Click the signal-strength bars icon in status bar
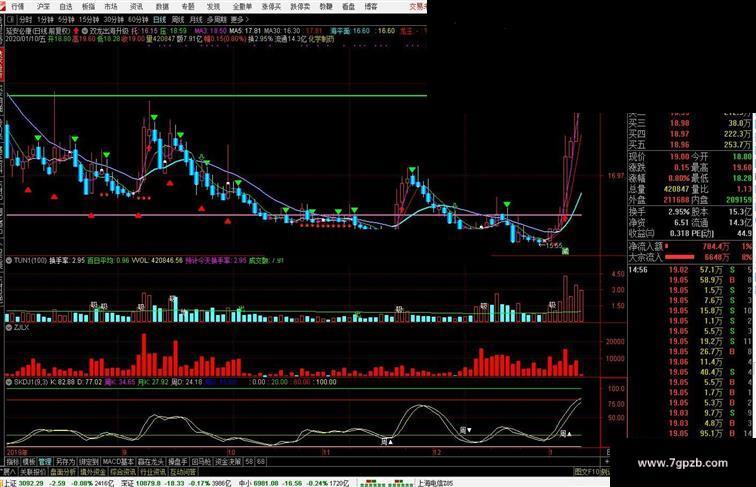This screenshot has height=487, width=756. (x=386, y=483)
